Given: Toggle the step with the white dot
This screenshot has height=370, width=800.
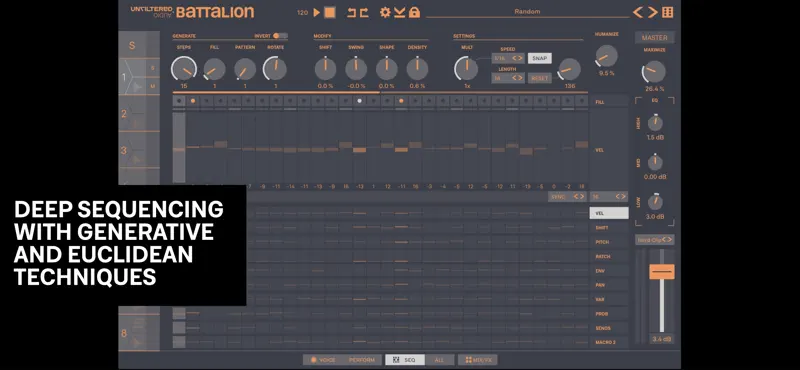Looking at the screenshot, I should [359, 101].
